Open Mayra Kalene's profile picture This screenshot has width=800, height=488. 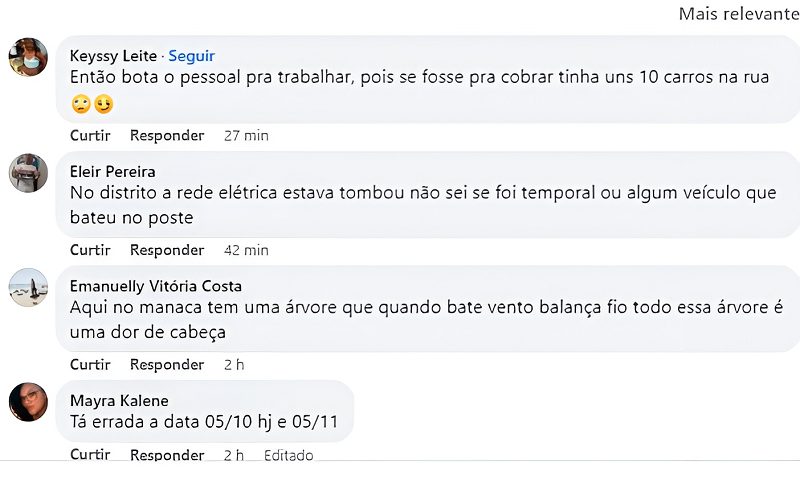[x=28, y=402]
